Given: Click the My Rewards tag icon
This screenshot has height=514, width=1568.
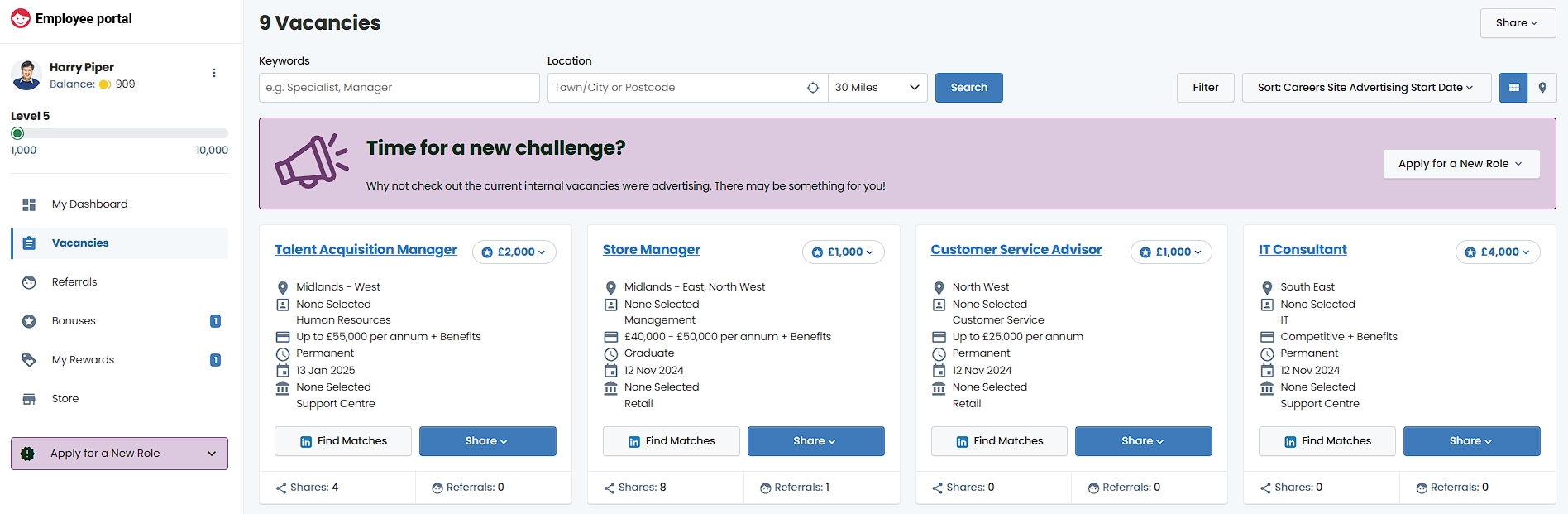Looking at the screenshot, I should click(29, 360).
